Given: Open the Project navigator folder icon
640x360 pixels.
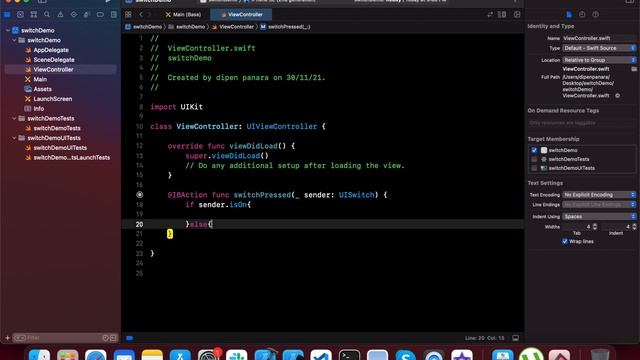Looking at the screenshot, I should click(x=7, y=15).
